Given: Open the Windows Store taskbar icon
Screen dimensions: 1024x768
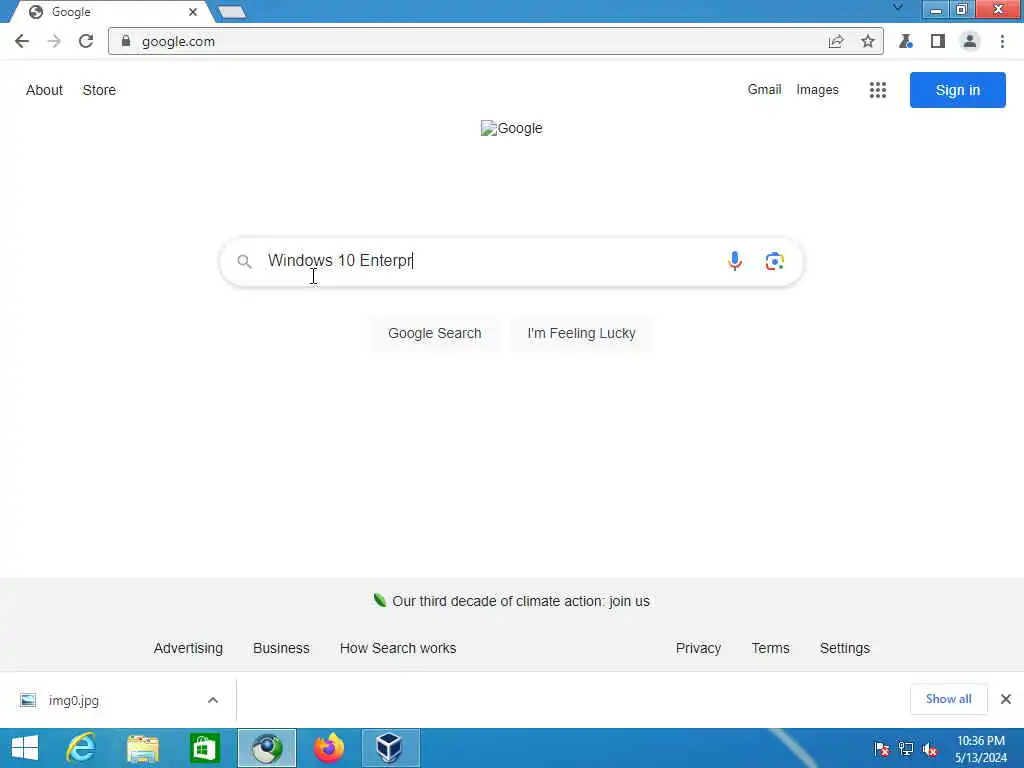Looking at the screenshot, I should pos(204,748).
